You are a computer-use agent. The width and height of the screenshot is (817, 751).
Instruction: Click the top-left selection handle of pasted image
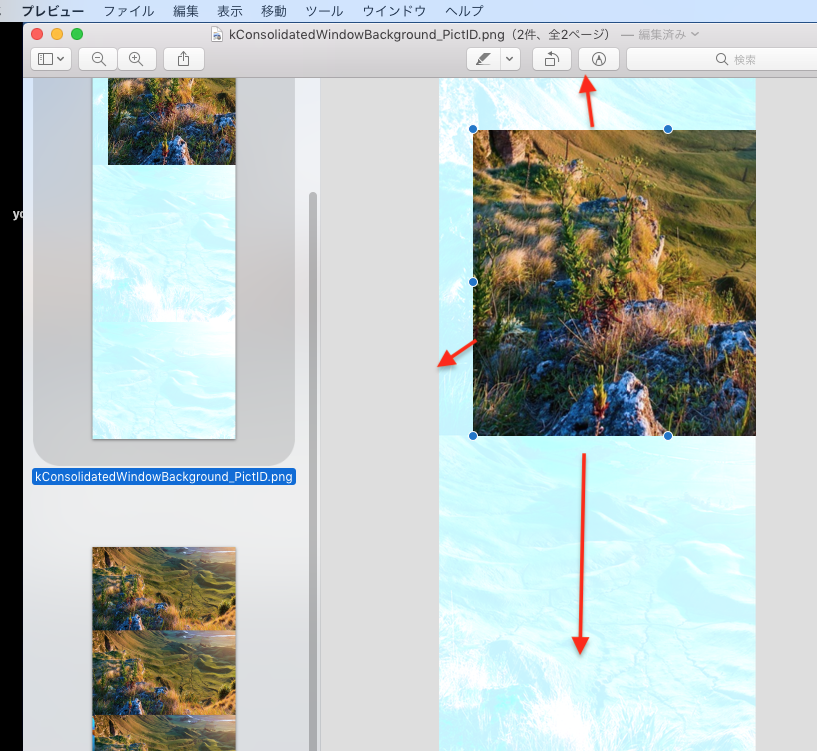click(473, 129)
